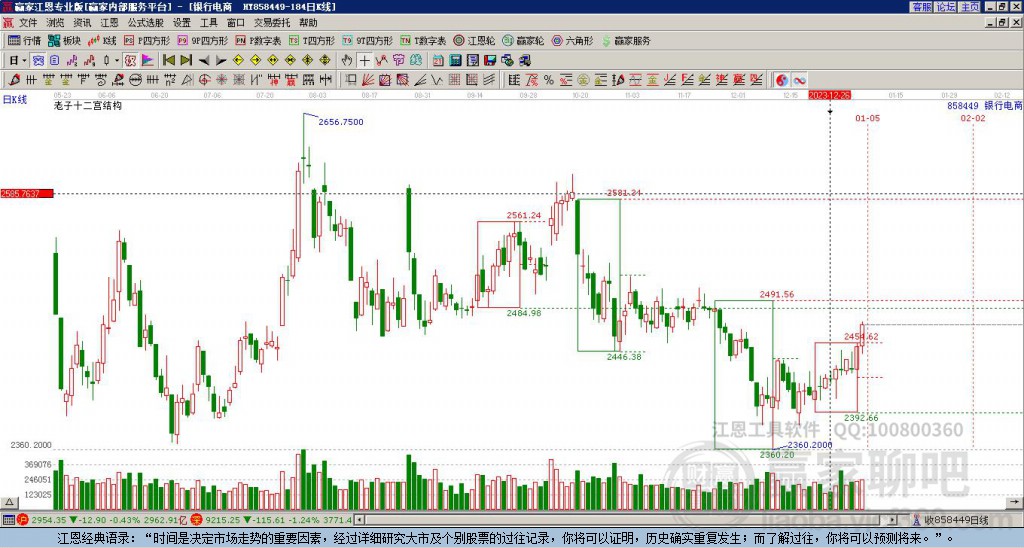Open the 设置 menu
Image resolution: width=1024 pixels, height=548 pixels.
click(182, 23)
